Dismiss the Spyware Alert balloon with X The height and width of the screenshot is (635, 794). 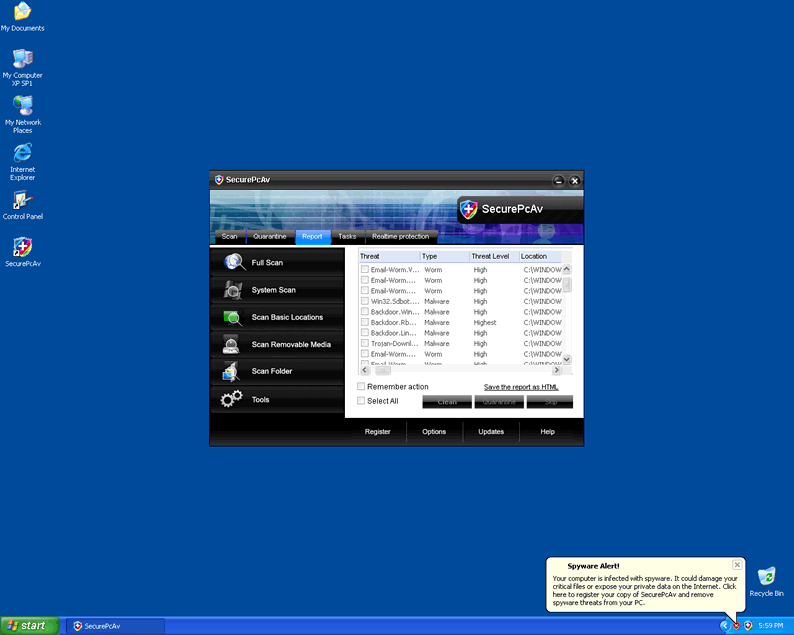(737, 565)
